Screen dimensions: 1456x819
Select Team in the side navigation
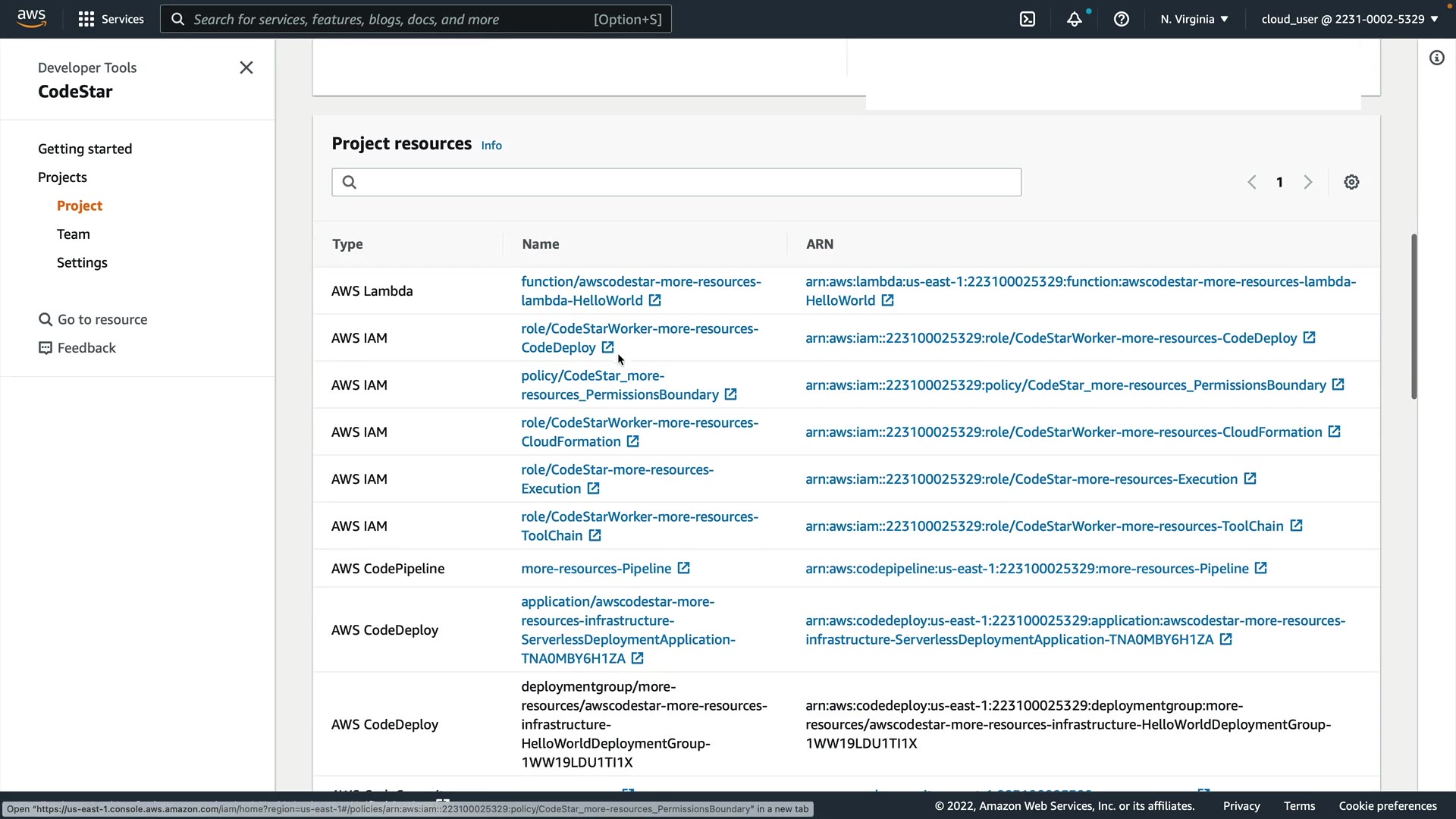pos(74,234)
